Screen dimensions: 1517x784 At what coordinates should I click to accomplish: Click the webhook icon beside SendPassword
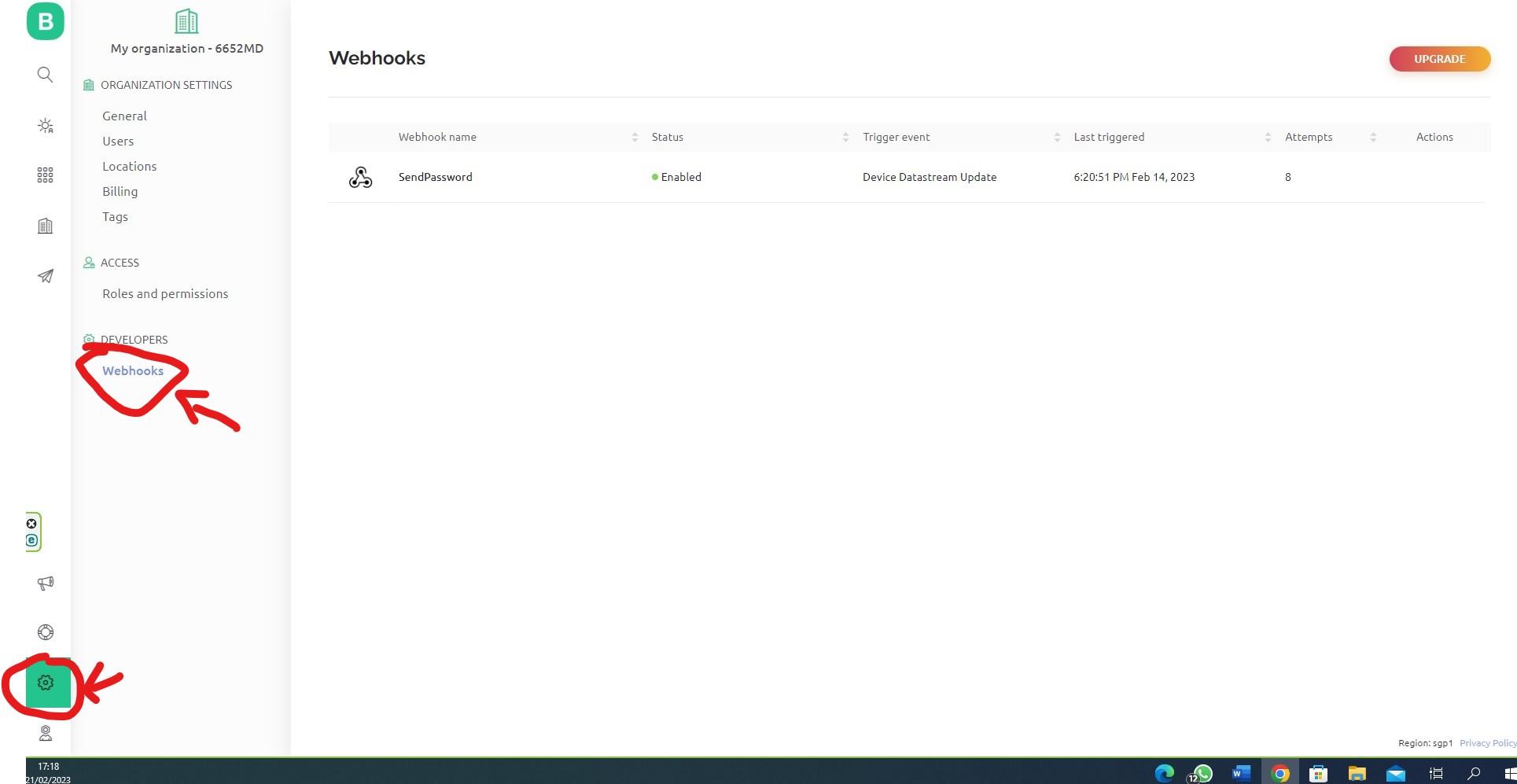(360, 177)
